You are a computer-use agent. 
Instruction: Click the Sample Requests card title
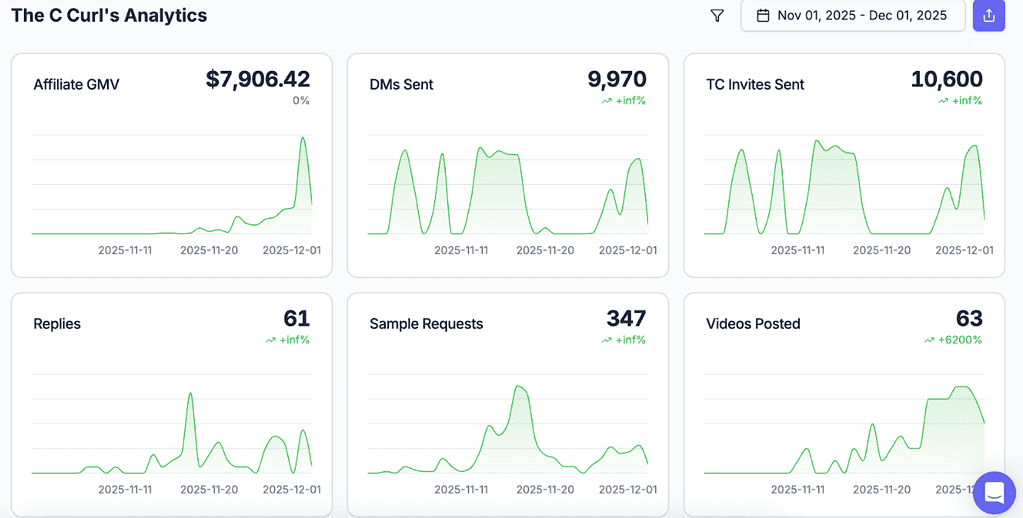click(426, 324)
